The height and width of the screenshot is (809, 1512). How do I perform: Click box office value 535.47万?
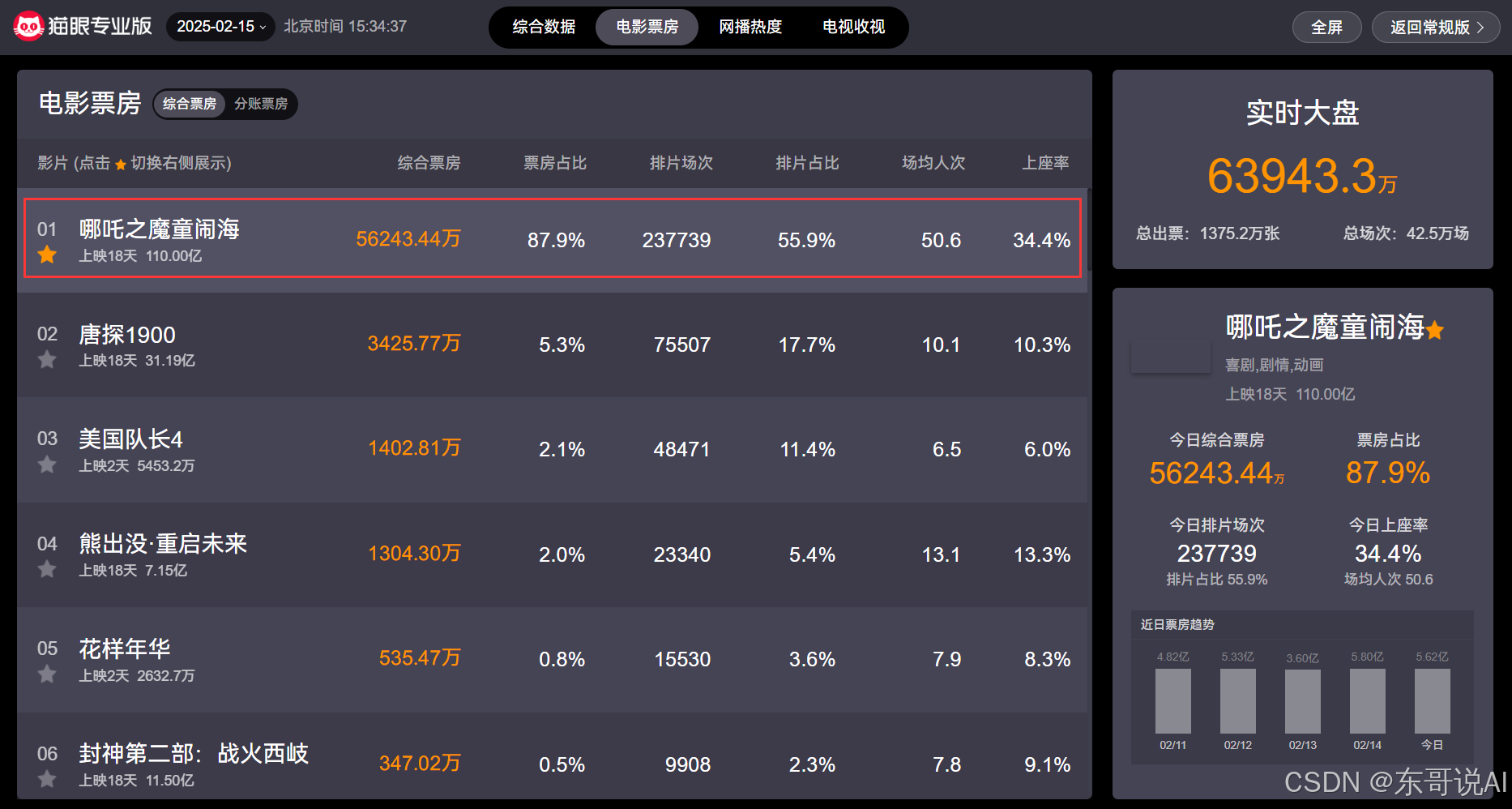click(x=420, y=658)
